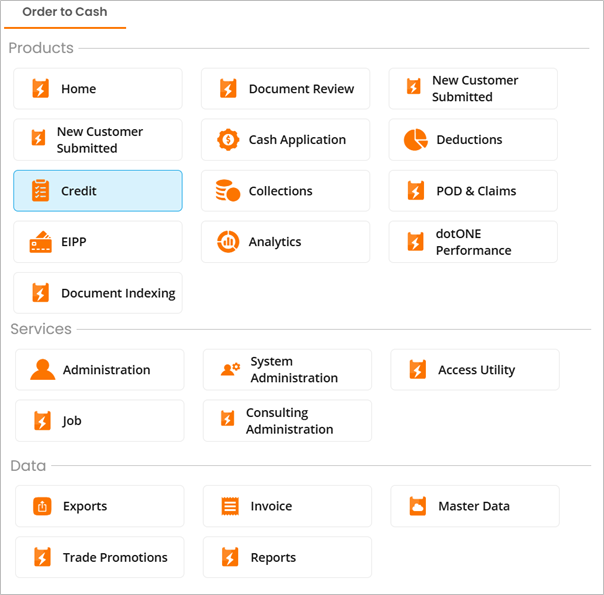Click the Master Data cloud icon

pyautogui.click(x=417, y=506)
